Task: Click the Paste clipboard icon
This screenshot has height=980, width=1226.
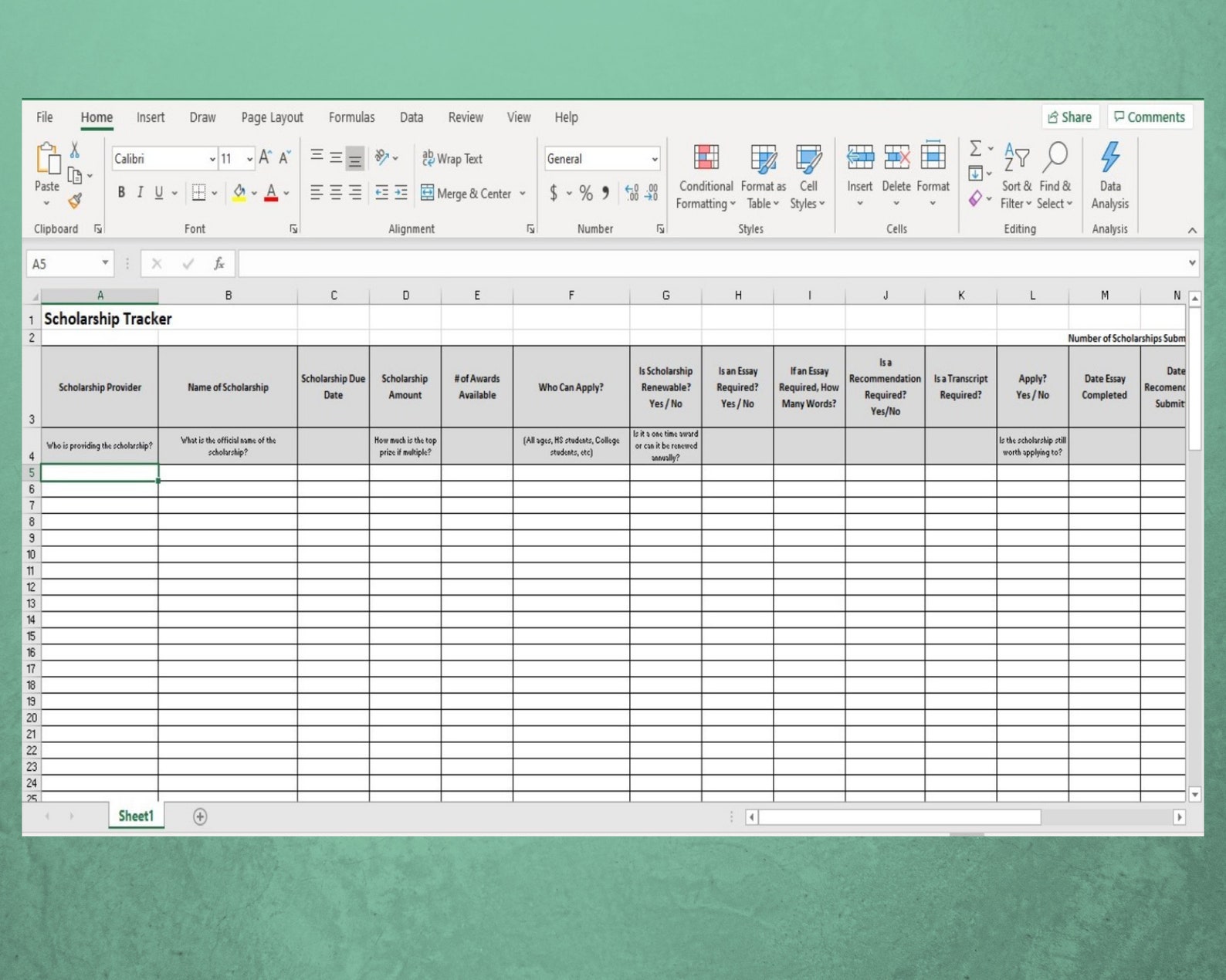Action: point(48,159)
